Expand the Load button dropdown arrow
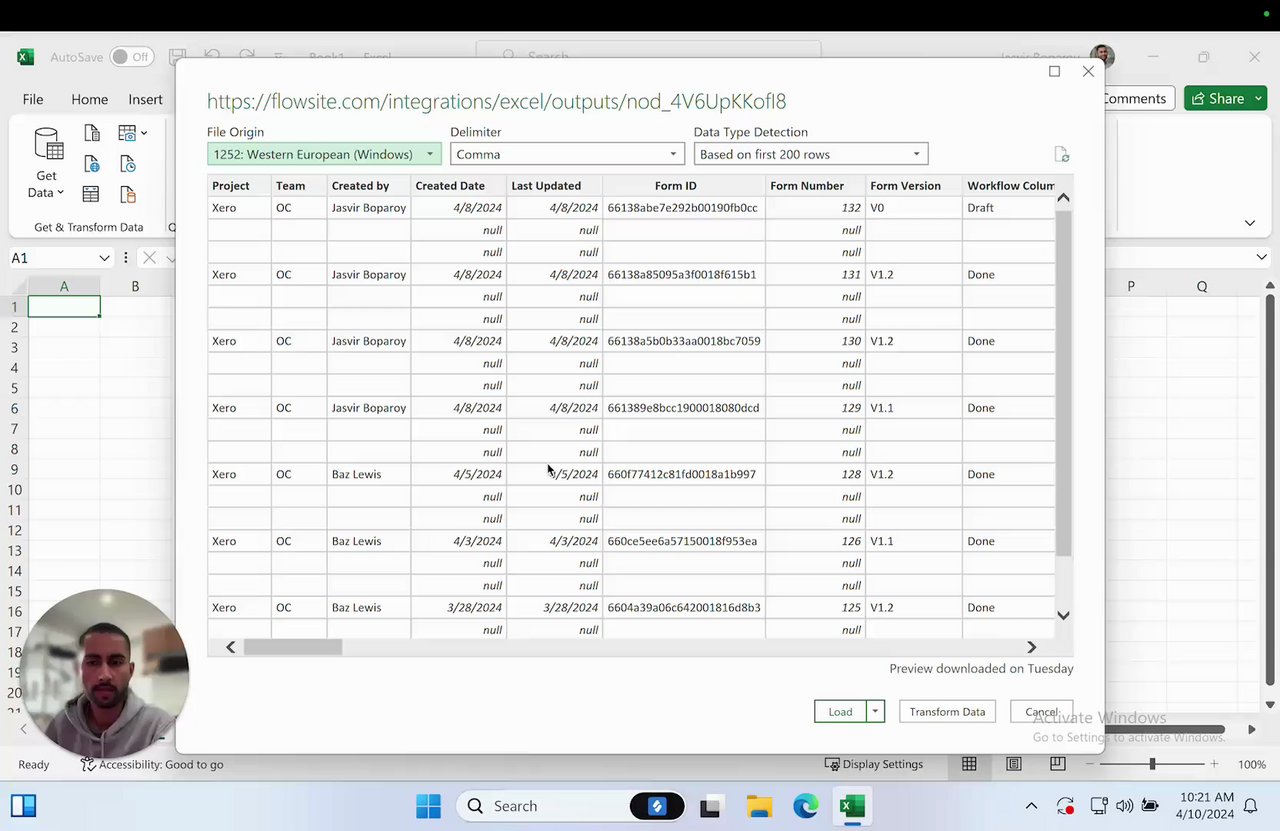 pyautogui.click(x=875, y=711)
